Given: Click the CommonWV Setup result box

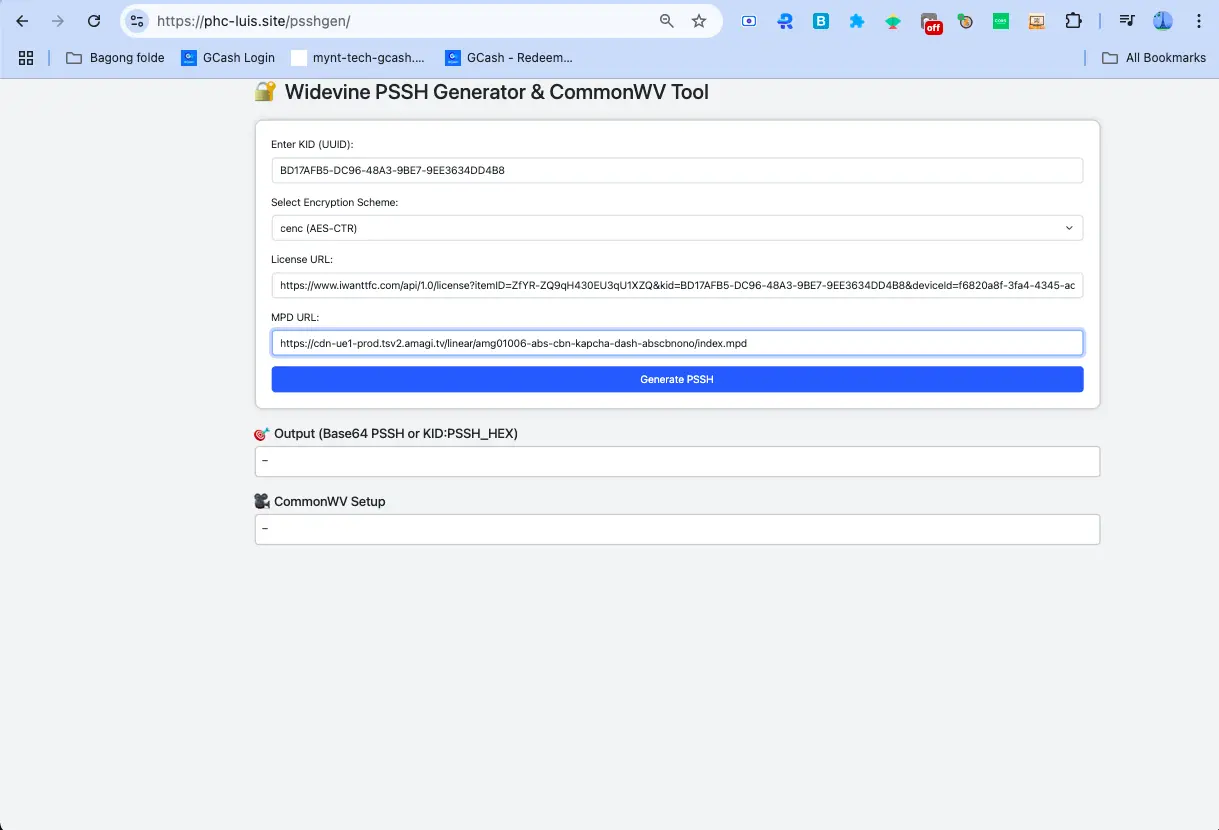Looking at the screenshot, I should click(677, 529).
